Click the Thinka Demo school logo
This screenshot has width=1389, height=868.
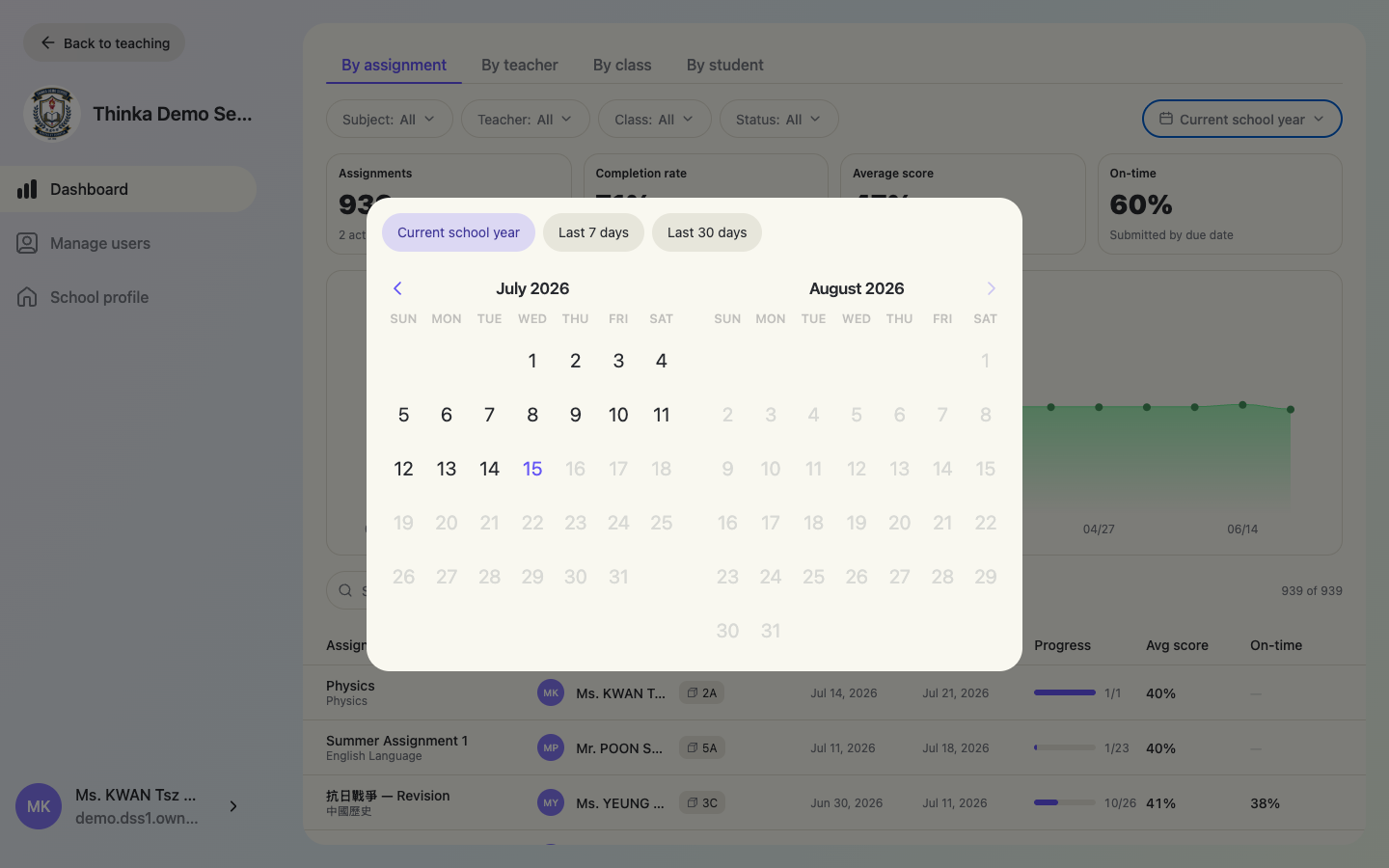click(51, 114)
